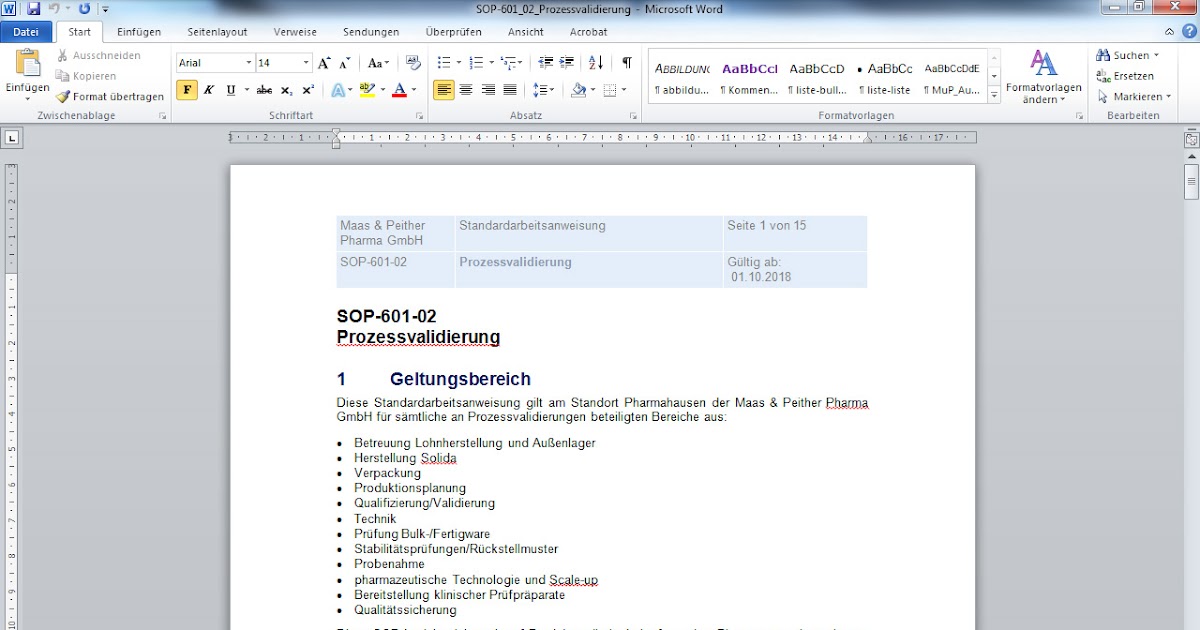Apply the Kommen... style
This screenshot has height=630, width=1200.
tap(749, 78)
